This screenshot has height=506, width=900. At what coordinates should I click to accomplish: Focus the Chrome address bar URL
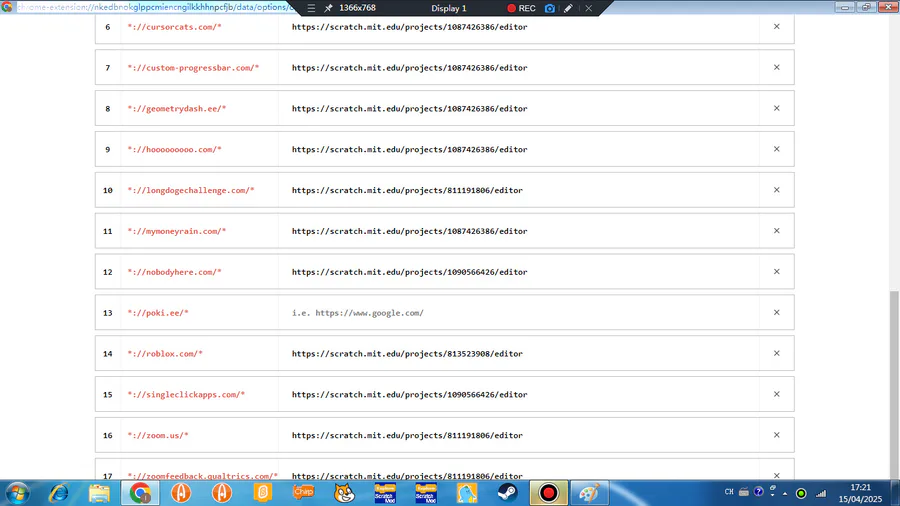155,7
